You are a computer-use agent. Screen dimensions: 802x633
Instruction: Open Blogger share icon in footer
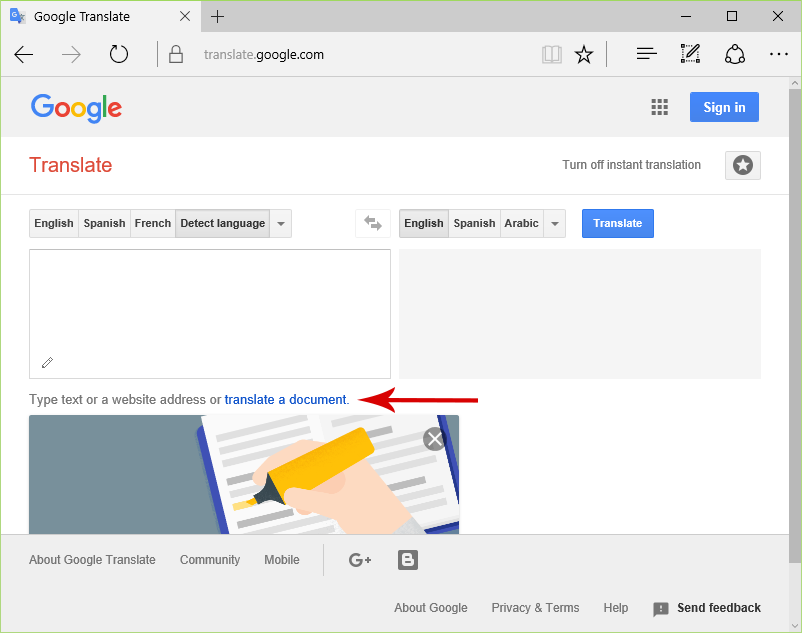(x=407, y=560)
